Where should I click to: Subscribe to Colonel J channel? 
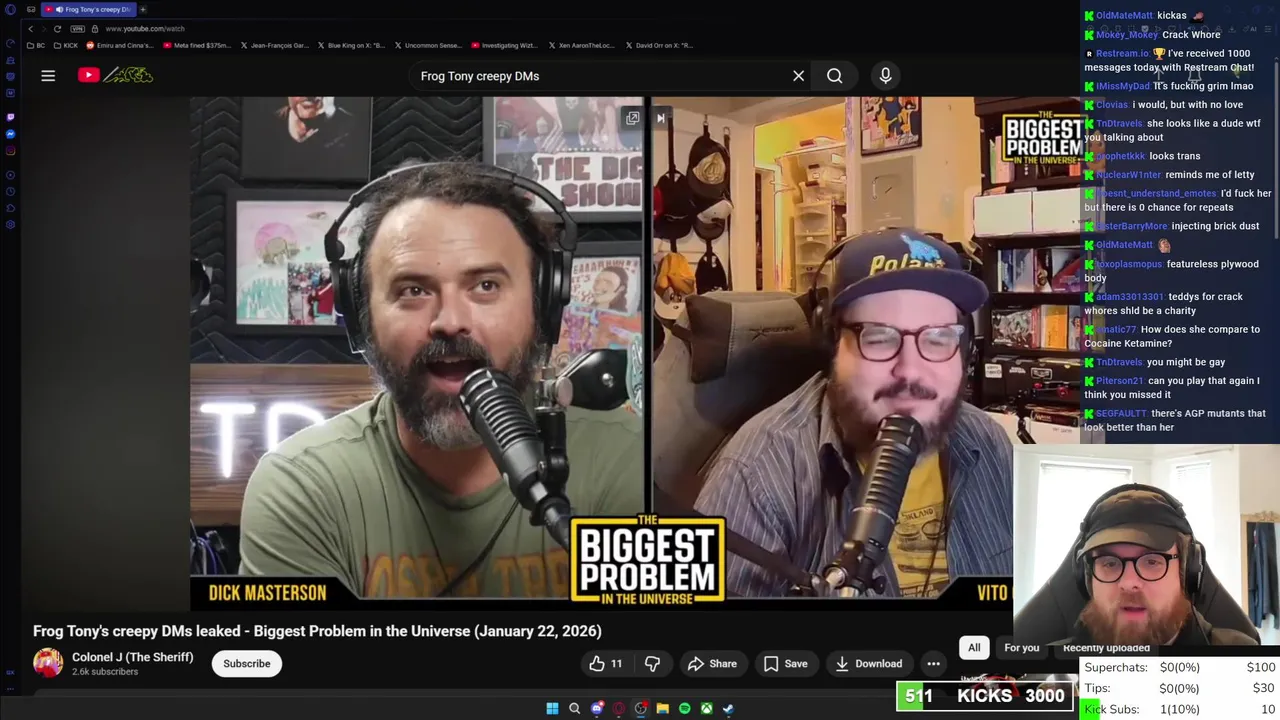coord(247,664)
